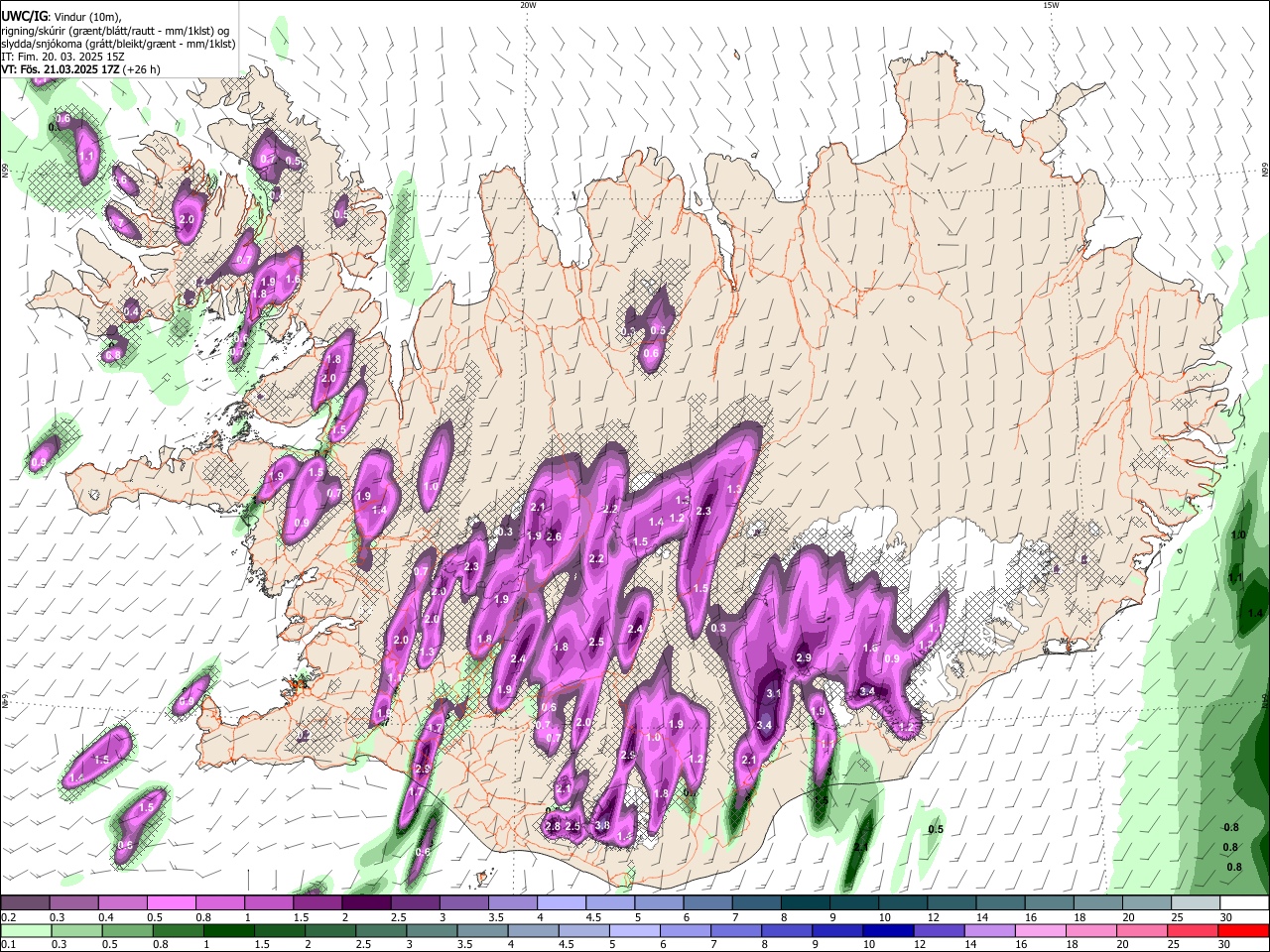Pick the dark purple upper swatch above 2
The image size is (1270, 952).
point(365,903)
